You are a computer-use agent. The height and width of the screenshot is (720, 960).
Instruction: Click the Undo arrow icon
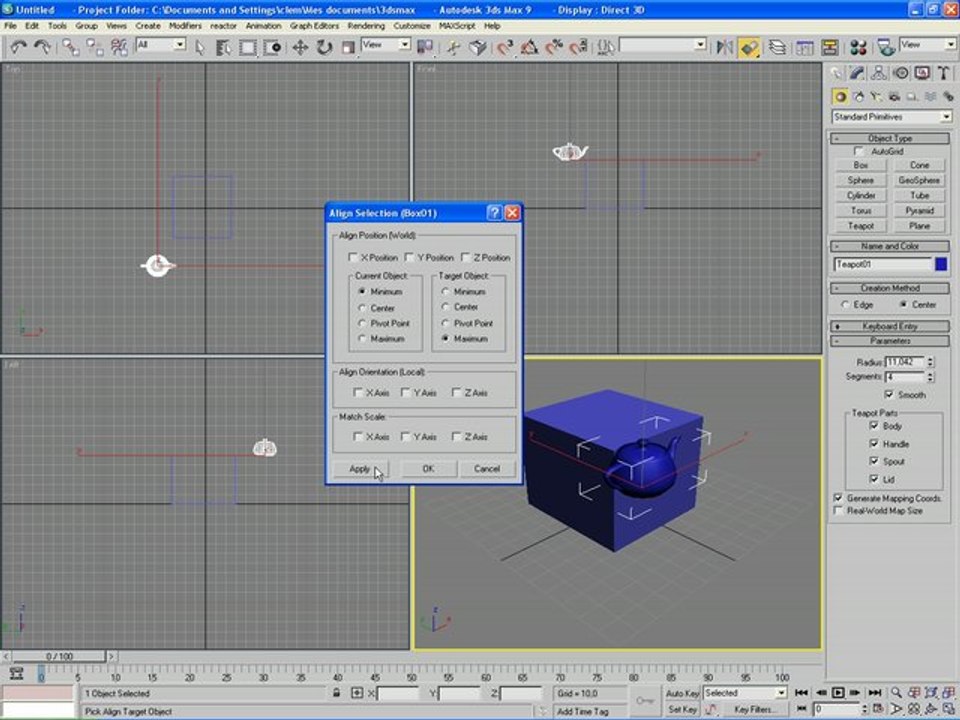[x=17, y=47]
